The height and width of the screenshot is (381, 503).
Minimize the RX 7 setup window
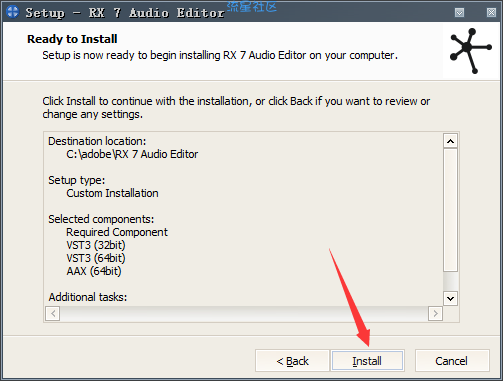pyautogui.click(x=459, y=13)
